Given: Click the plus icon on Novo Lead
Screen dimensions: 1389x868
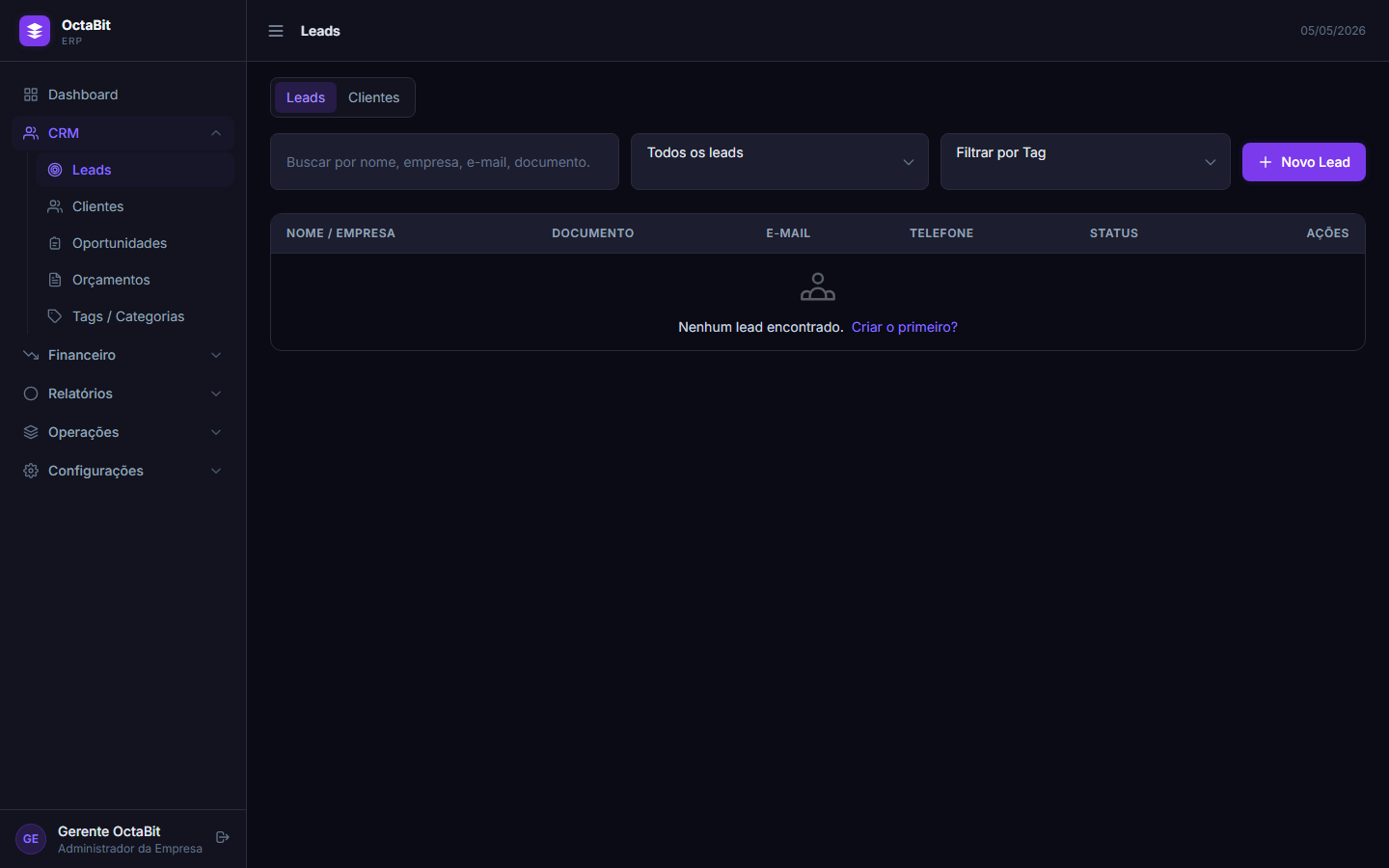Looking at the screenshot, I should tap(1266, 162).
